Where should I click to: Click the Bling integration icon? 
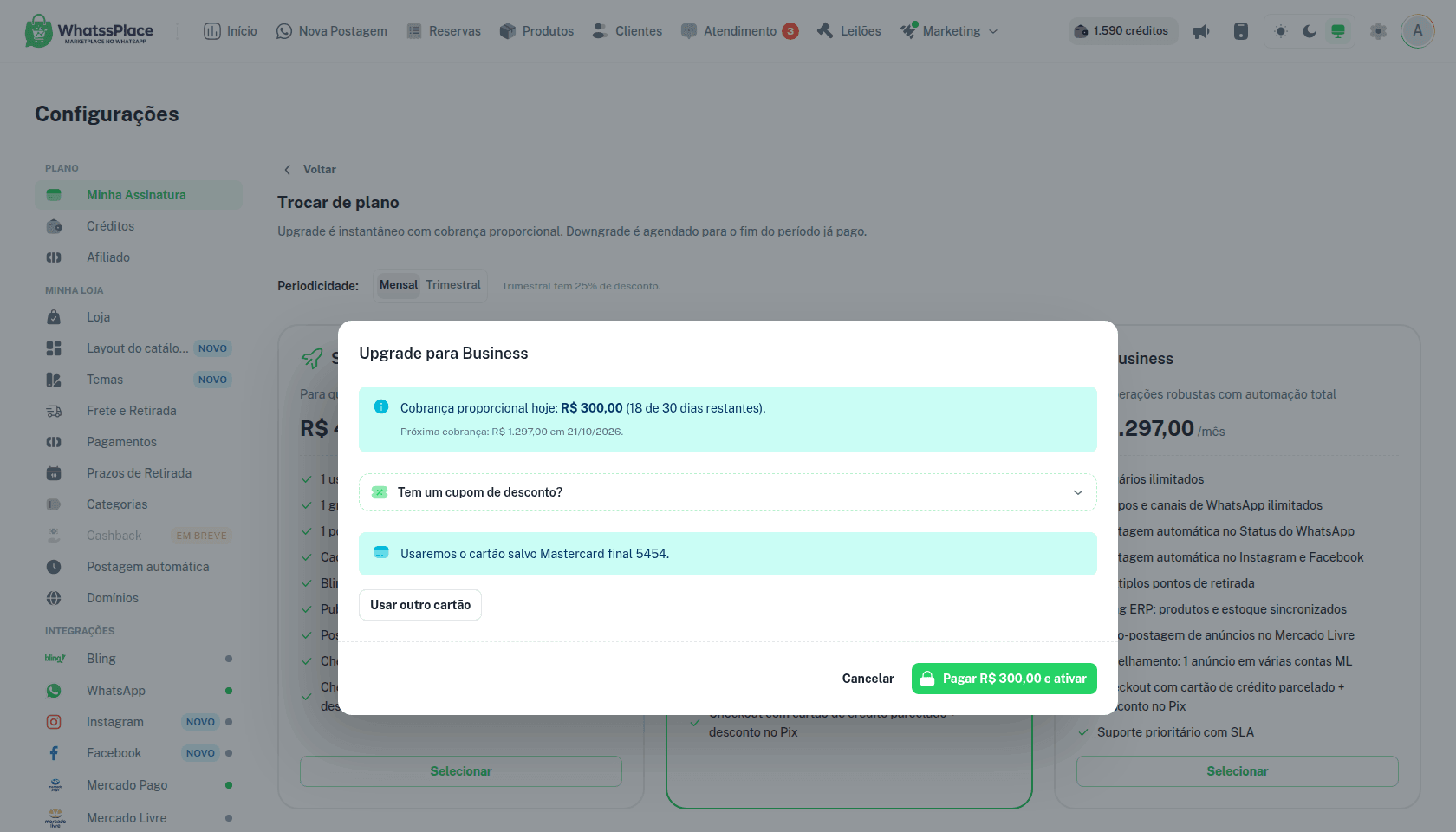(55, 659)
